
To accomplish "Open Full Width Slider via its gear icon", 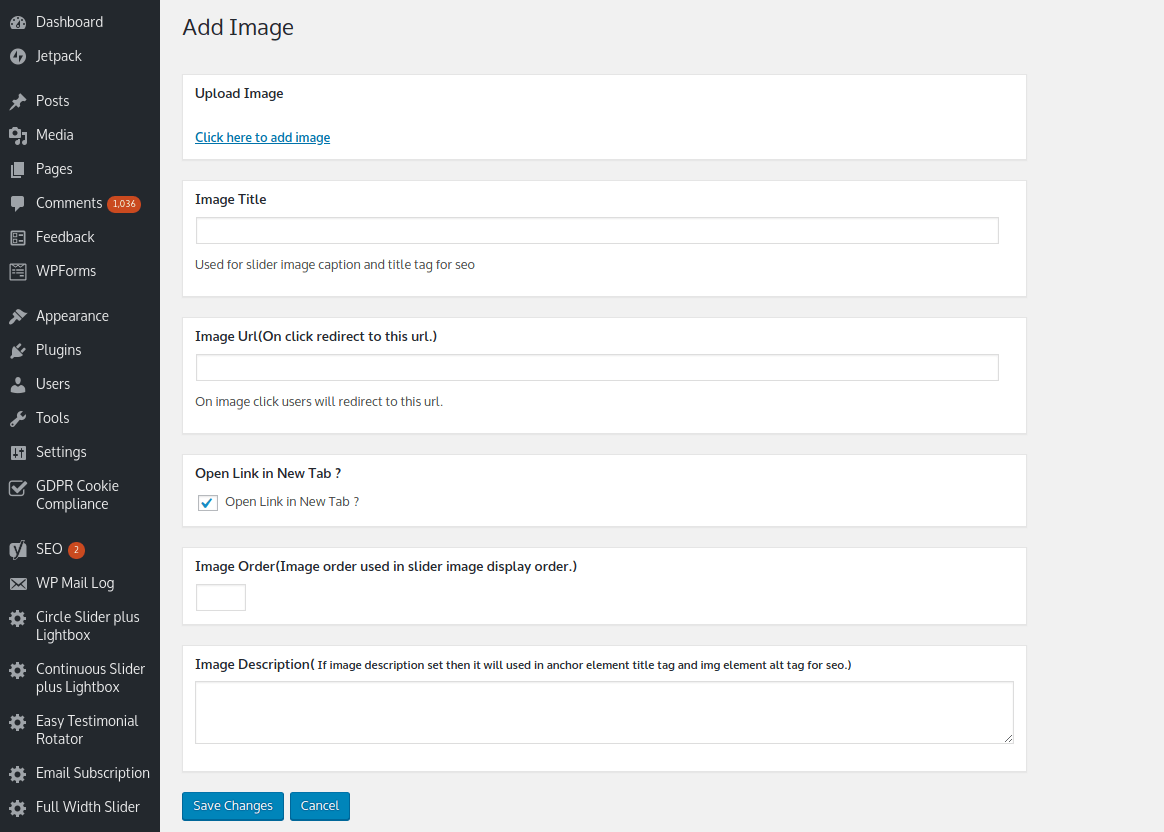I will pos(18,807).
